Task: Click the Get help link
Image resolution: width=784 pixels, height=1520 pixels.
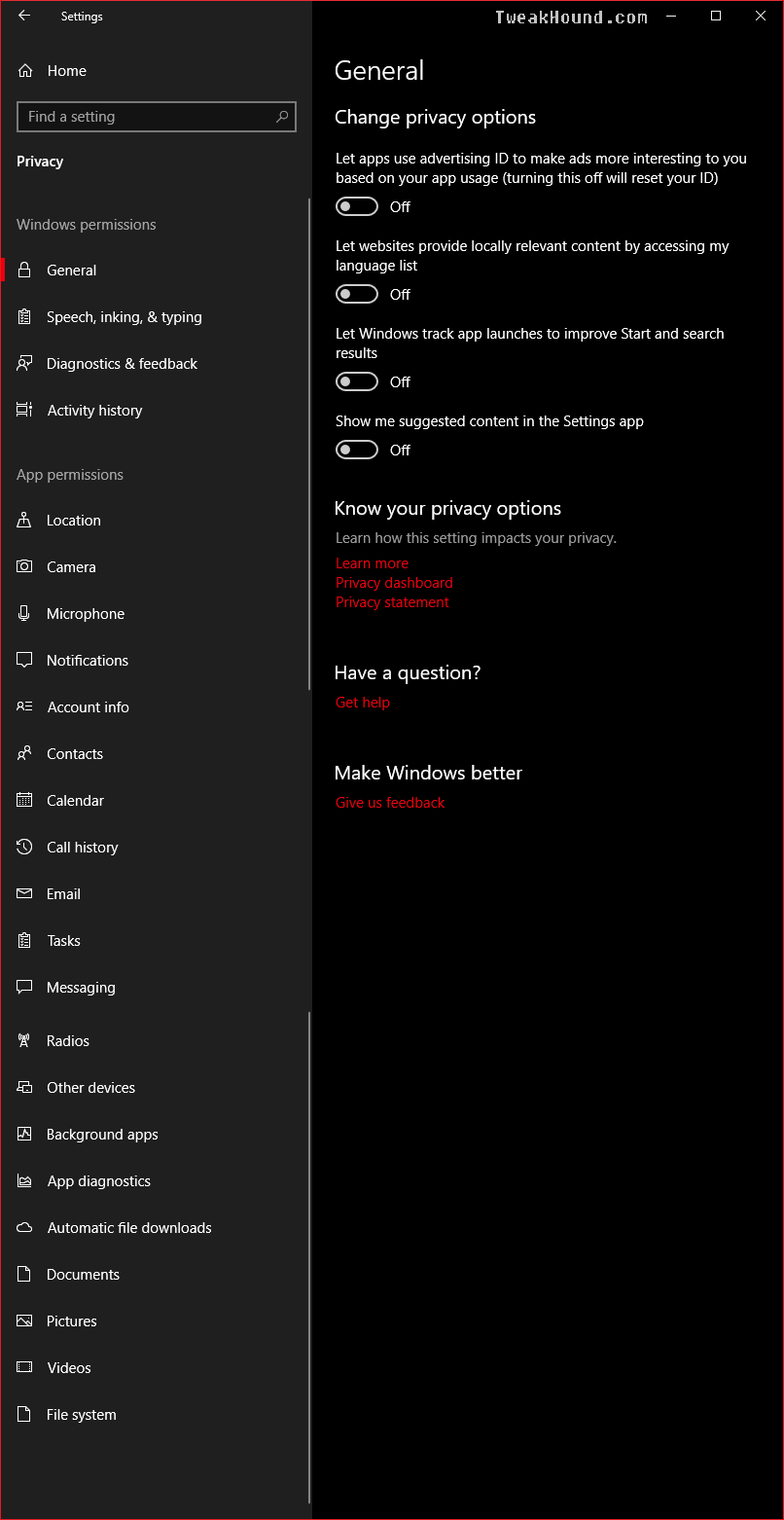Action: 362,702
